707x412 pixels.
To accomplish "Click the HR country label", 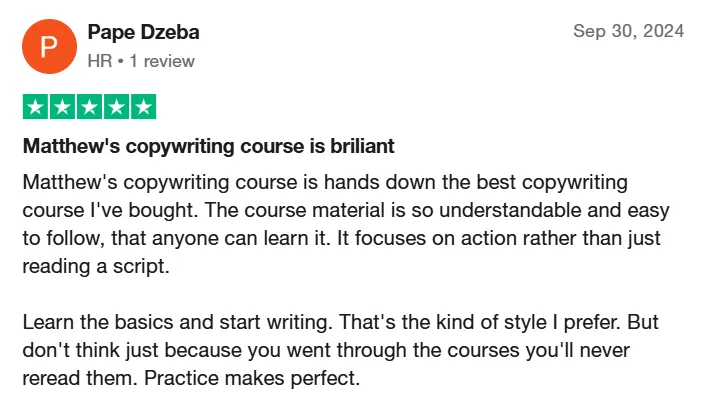I will [x=100, y=61].
